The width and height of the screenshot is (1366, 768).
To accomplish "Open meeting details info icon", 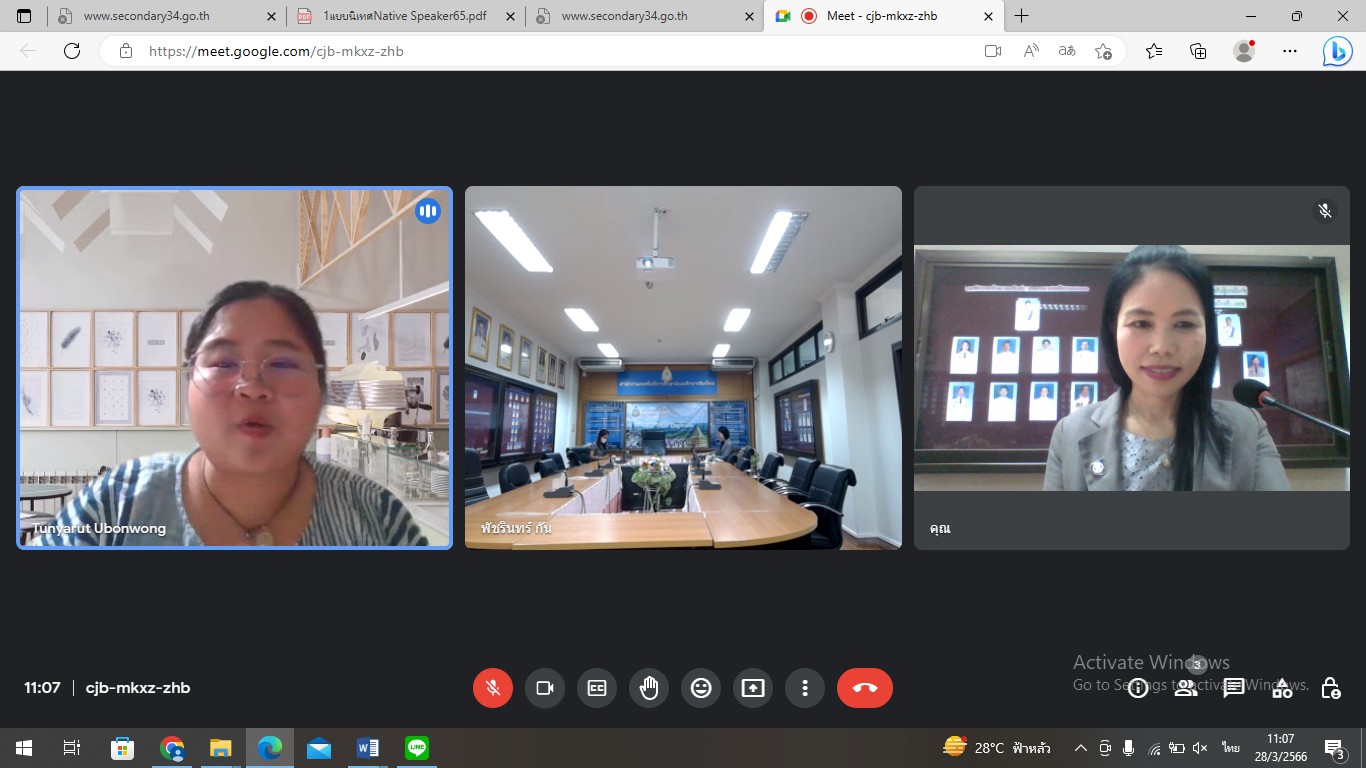I will coord(1137,688).
